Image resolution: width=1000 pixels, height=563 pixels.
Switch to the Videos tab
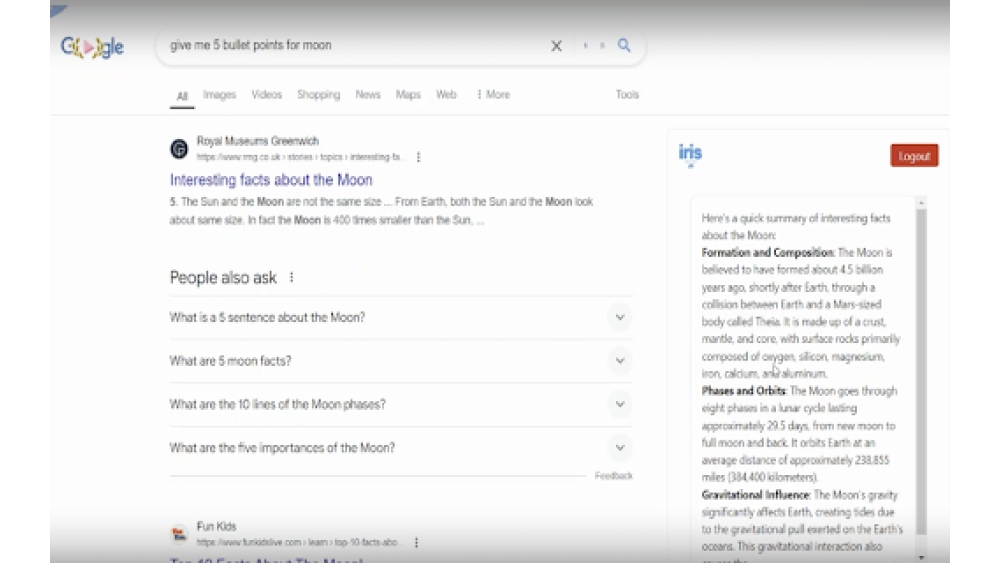[267, 94]
